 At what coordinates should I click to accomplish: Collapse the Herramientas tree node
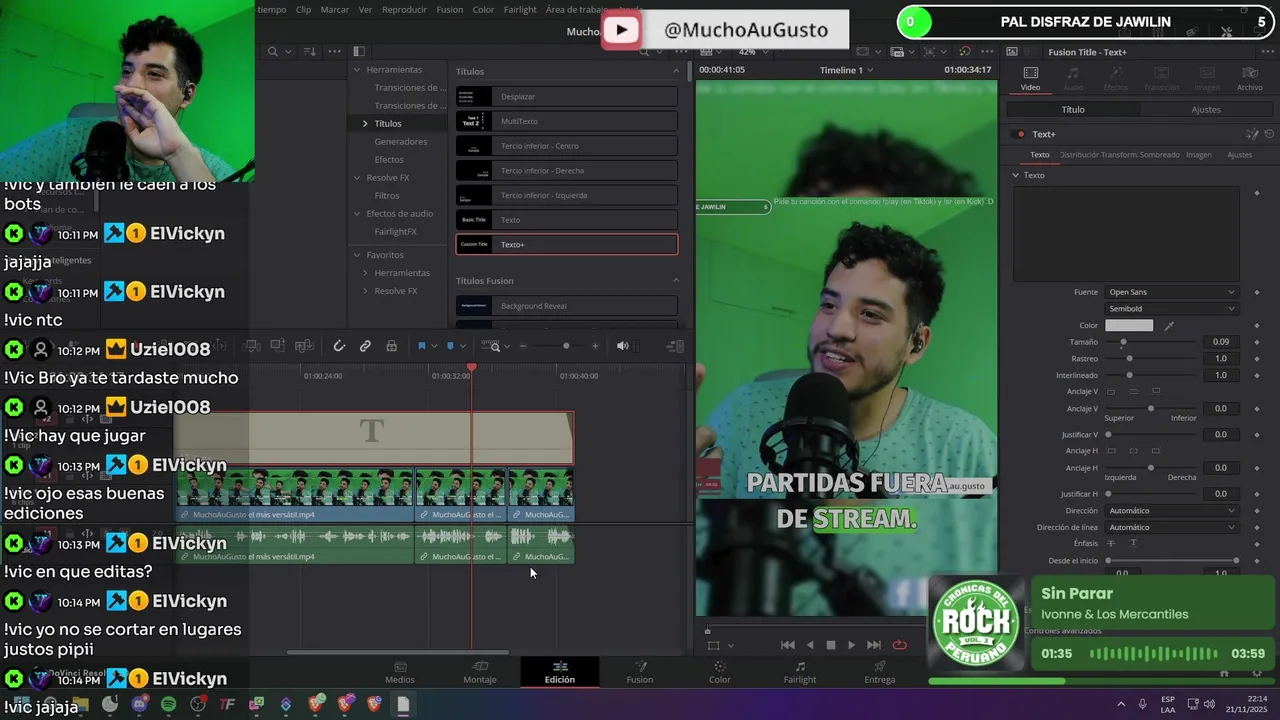click(x=357, y=70)
